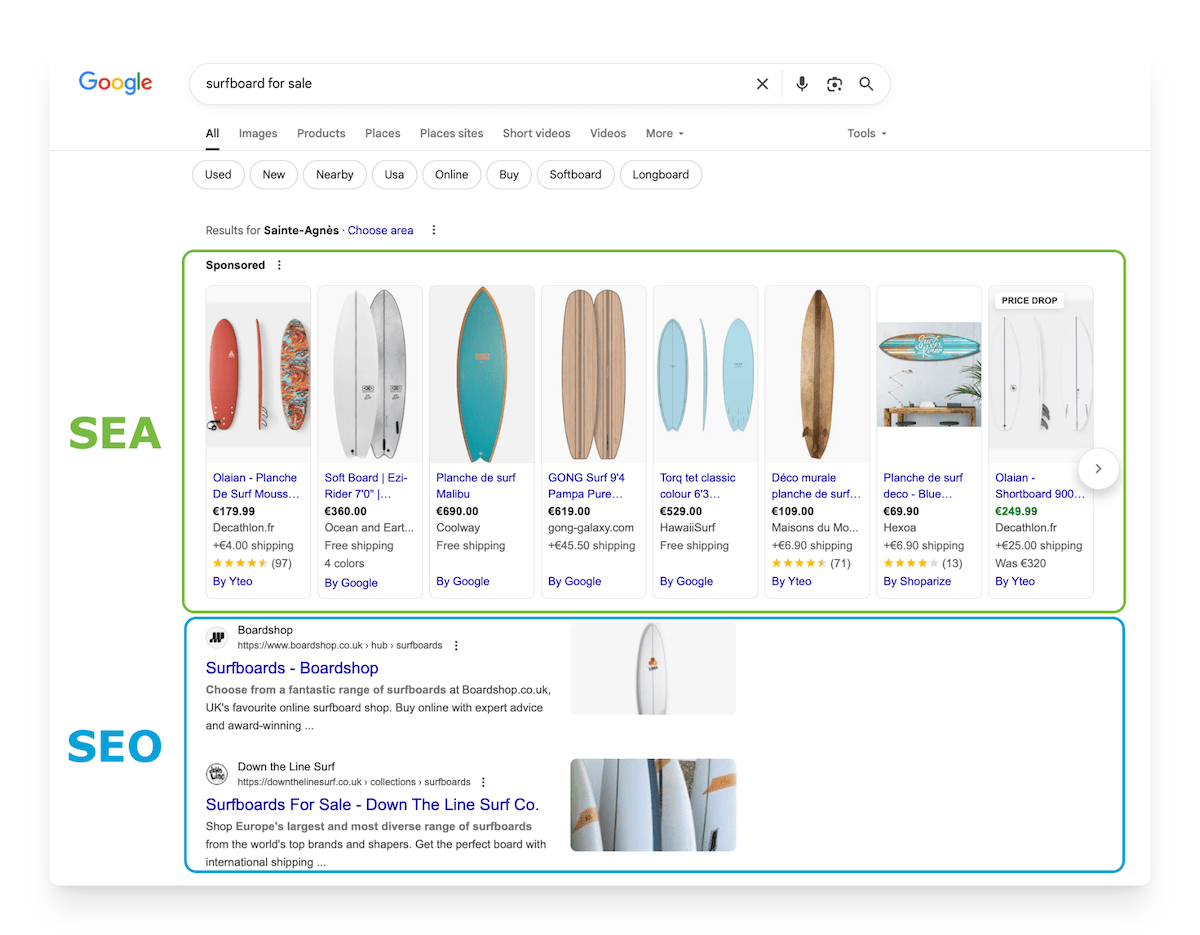Start voice search with microphone icon
Viewport: 1200px width, 935px height.
(x=802, y=84)
